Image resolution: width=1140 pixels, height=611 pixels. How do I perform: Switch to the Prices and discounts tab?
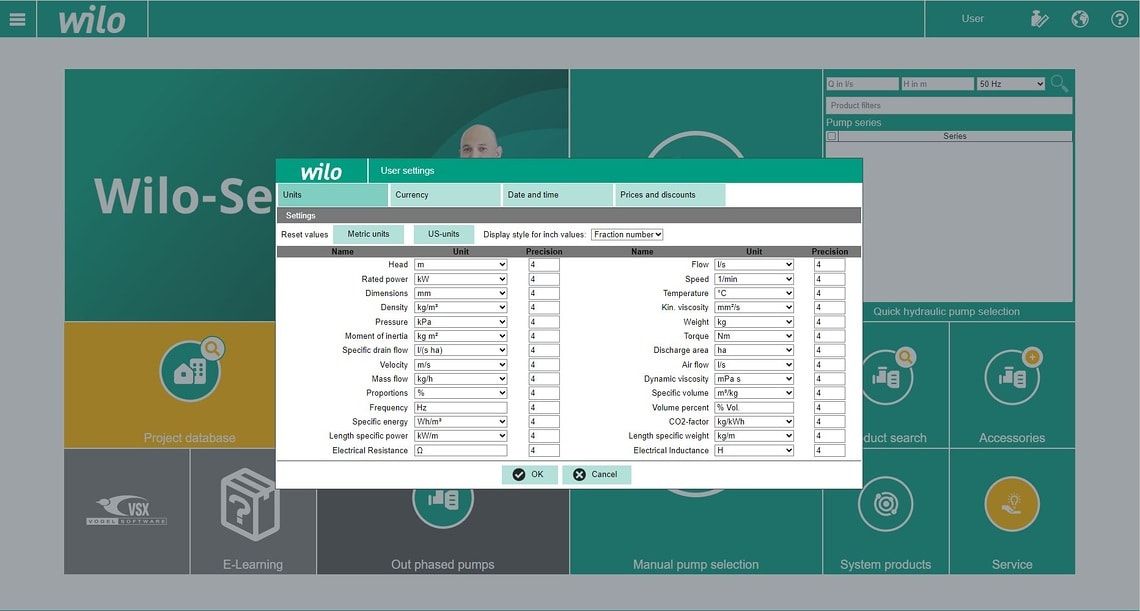[x=669, y=195]
